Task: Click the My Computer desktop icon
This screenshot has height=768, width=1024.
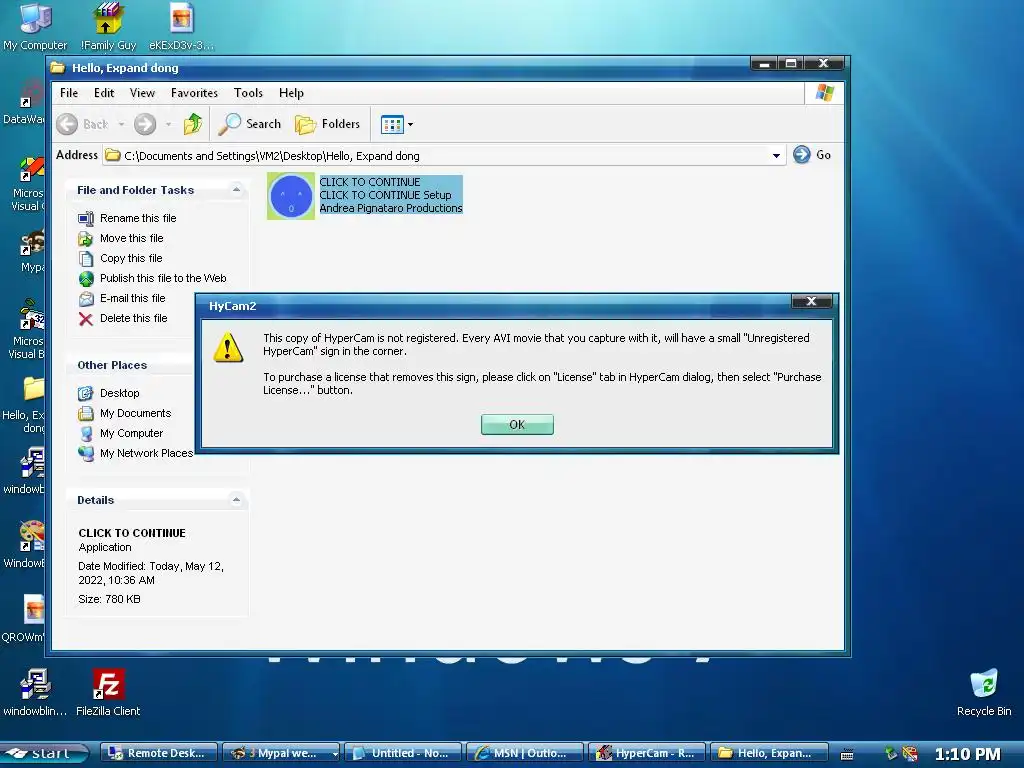Action: (x=35, y=26)
